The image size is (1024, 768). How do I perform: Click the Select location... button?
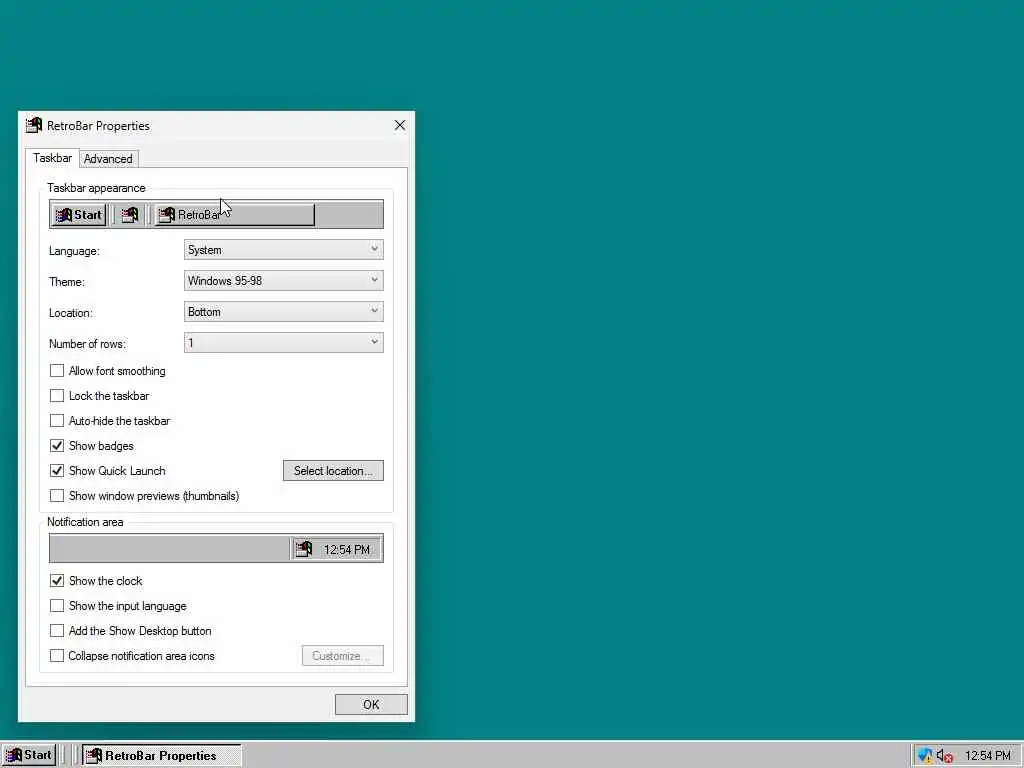pos(333,471)
